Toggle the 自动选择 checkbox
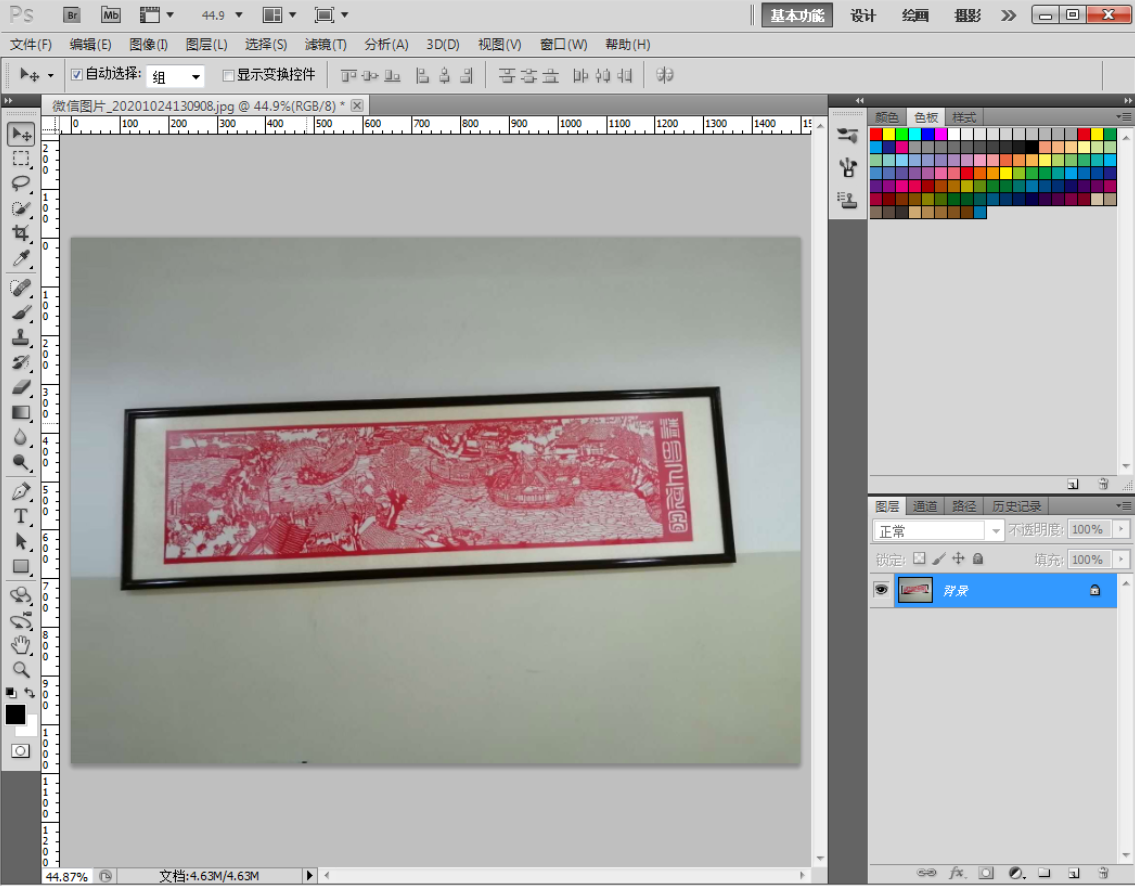Viewport: 1135px width, 886px height. tap(77, 75)
